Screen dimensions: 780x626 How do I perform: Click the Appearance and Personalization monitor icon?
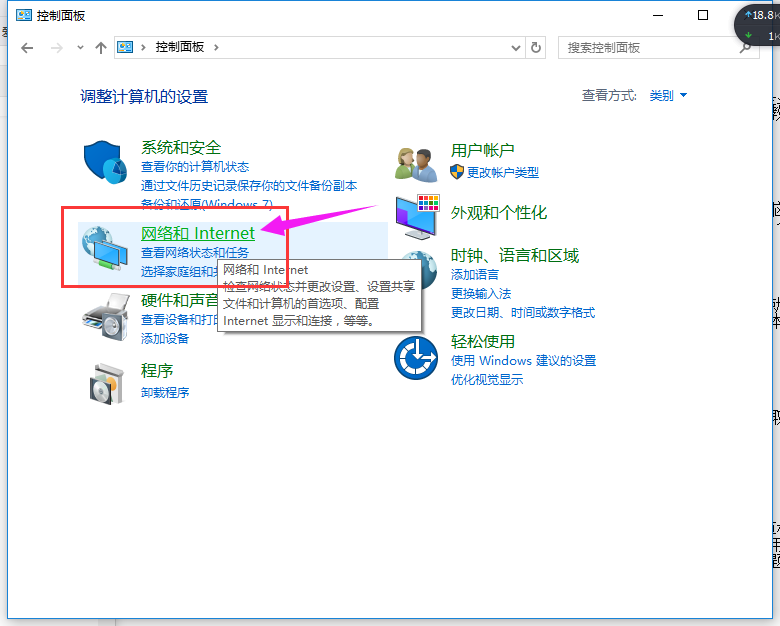tap(416, 215)
